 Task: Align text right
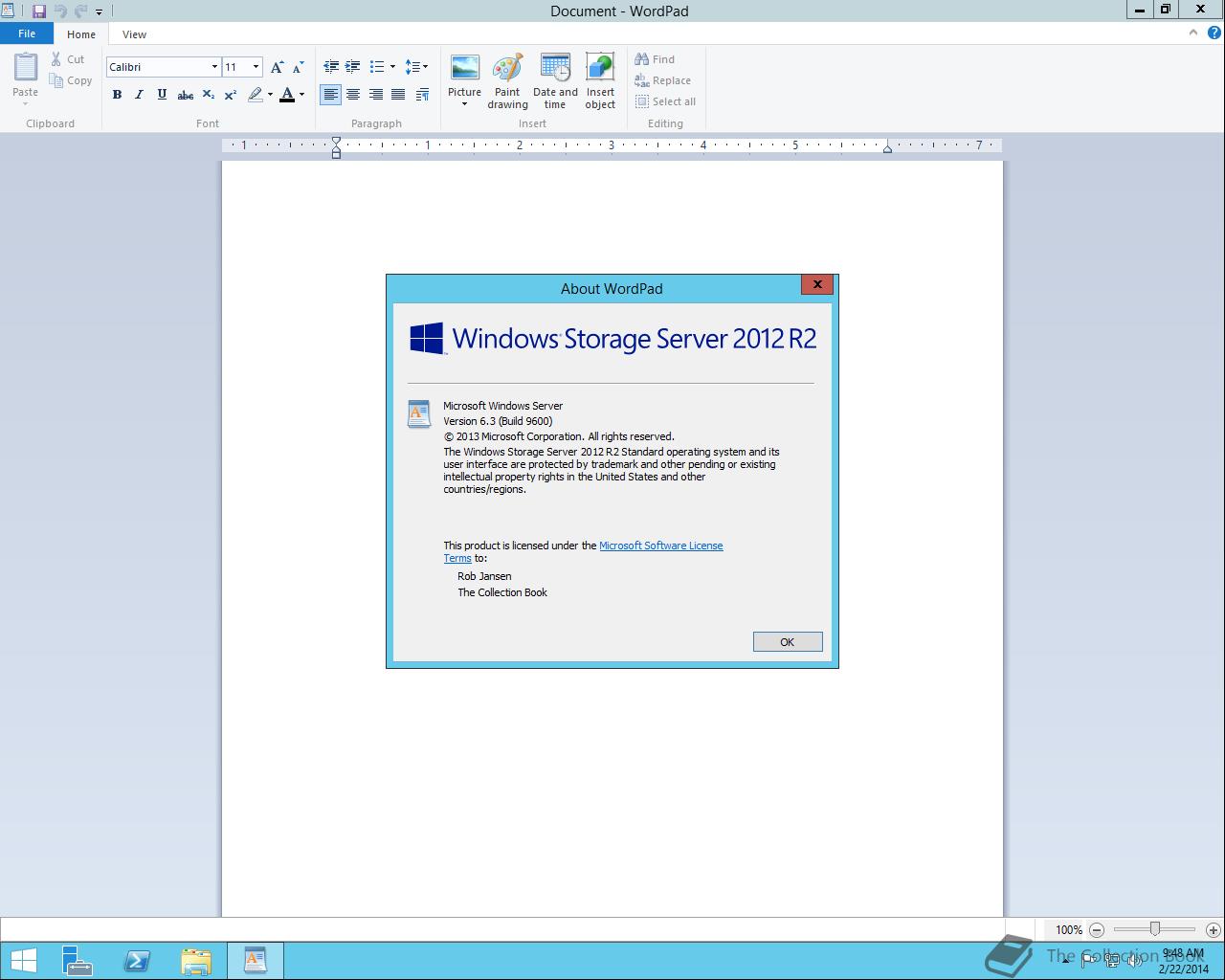click(x=376, y=95)
